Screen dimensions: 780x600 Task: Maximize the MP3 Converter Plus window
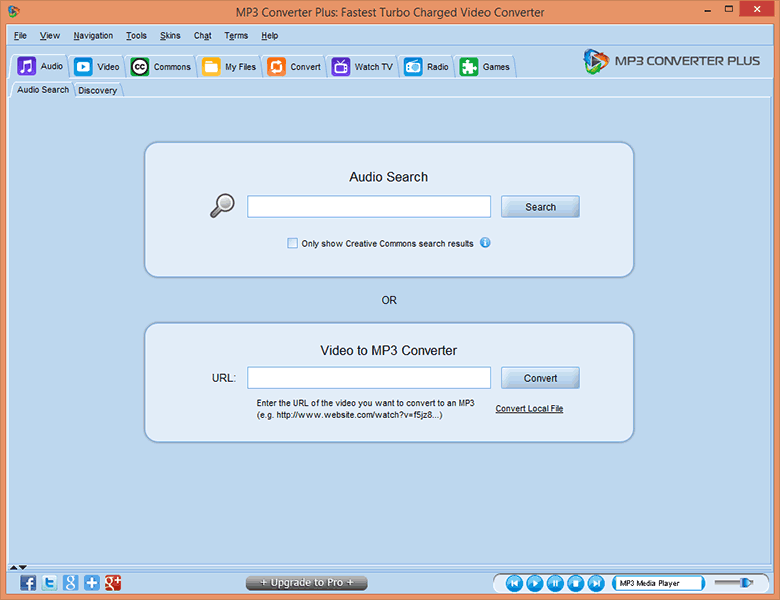[729, 9]
